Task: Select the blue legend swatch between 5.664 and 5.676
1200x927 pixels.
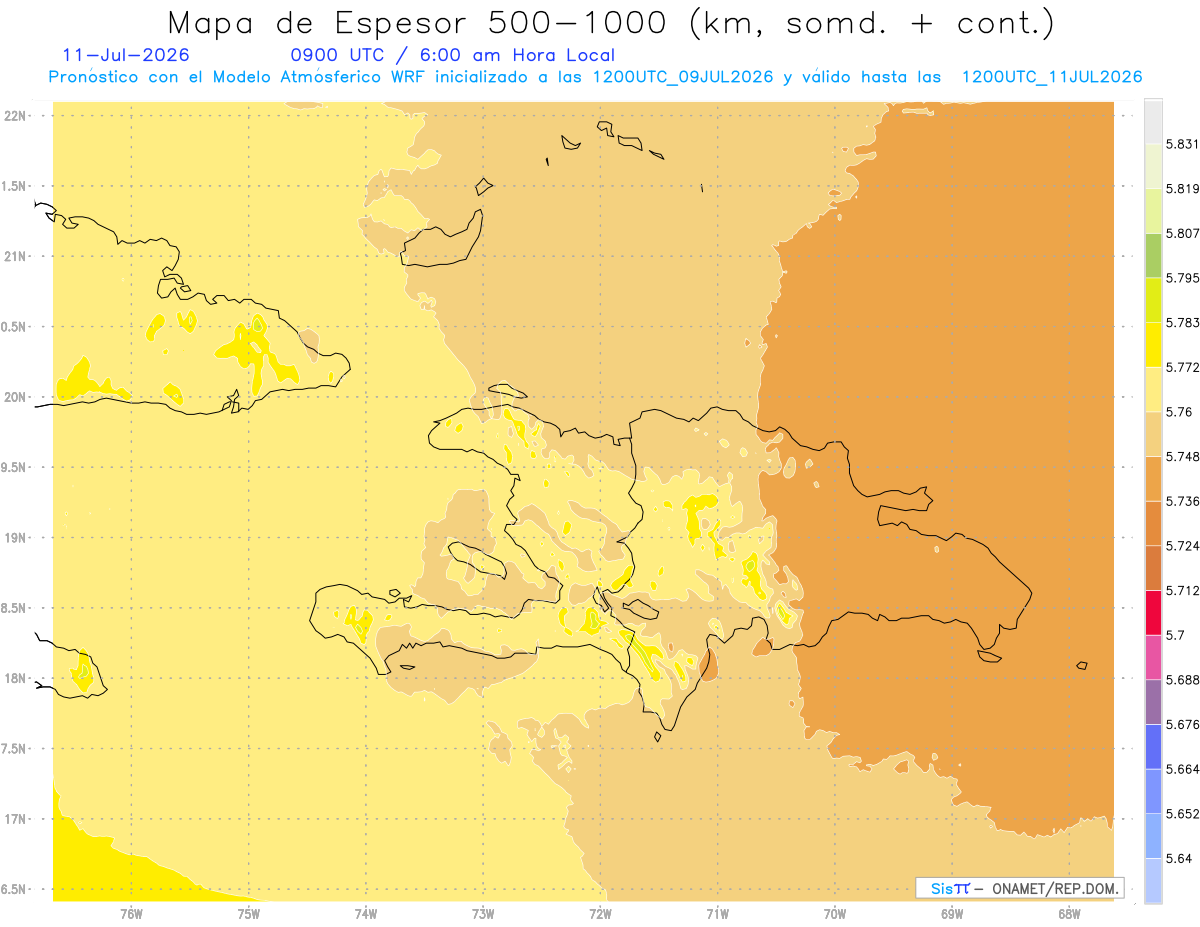Action: (x=1153, y=746)
